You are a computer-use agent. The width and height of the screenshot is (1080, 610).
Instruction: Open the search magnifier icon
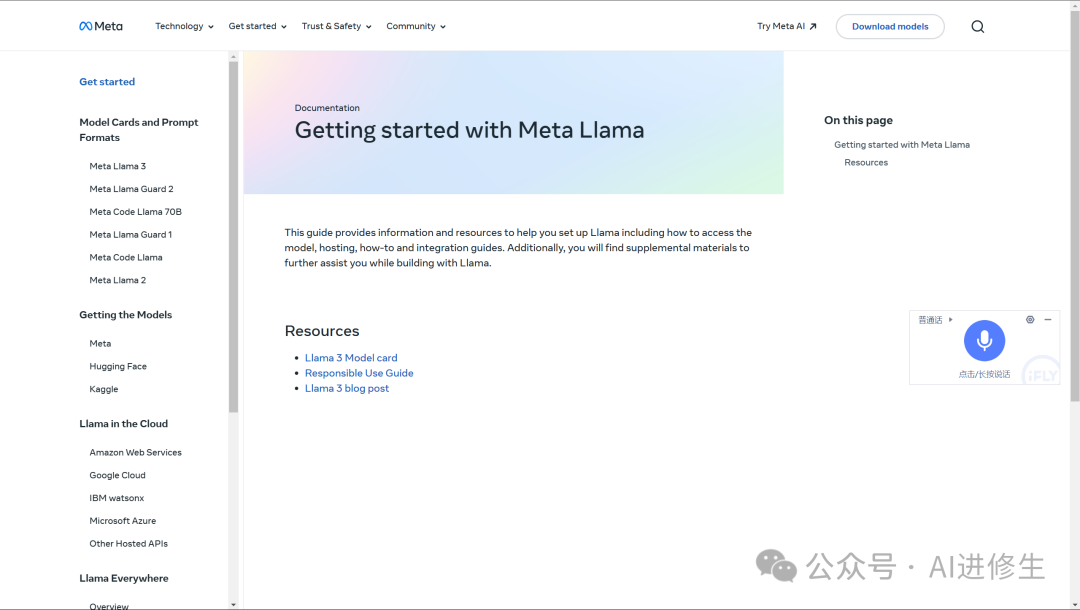[x=977, y=27]
